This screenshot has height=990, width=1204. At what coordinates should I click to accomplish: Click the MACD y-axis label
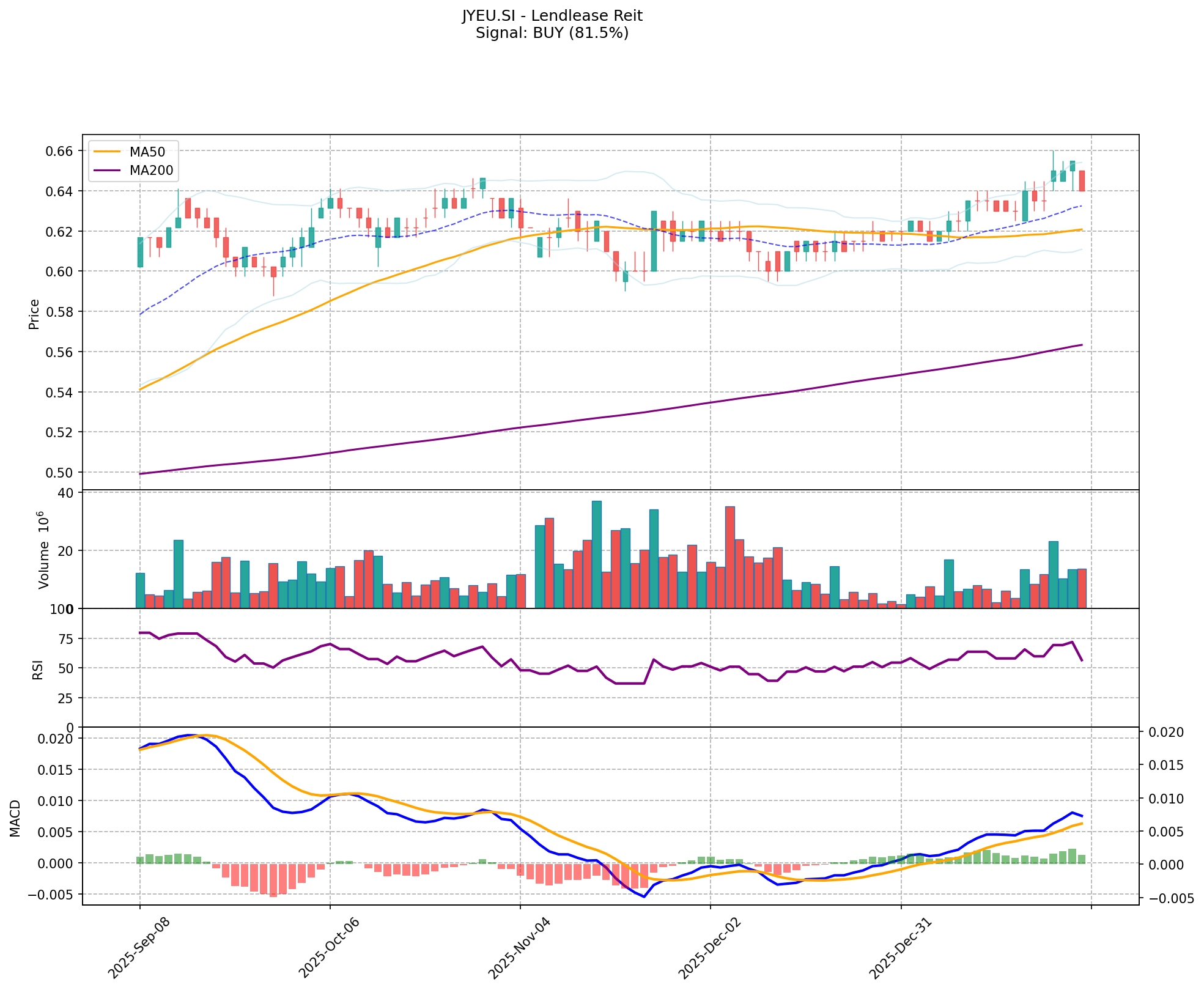point(15,818)
